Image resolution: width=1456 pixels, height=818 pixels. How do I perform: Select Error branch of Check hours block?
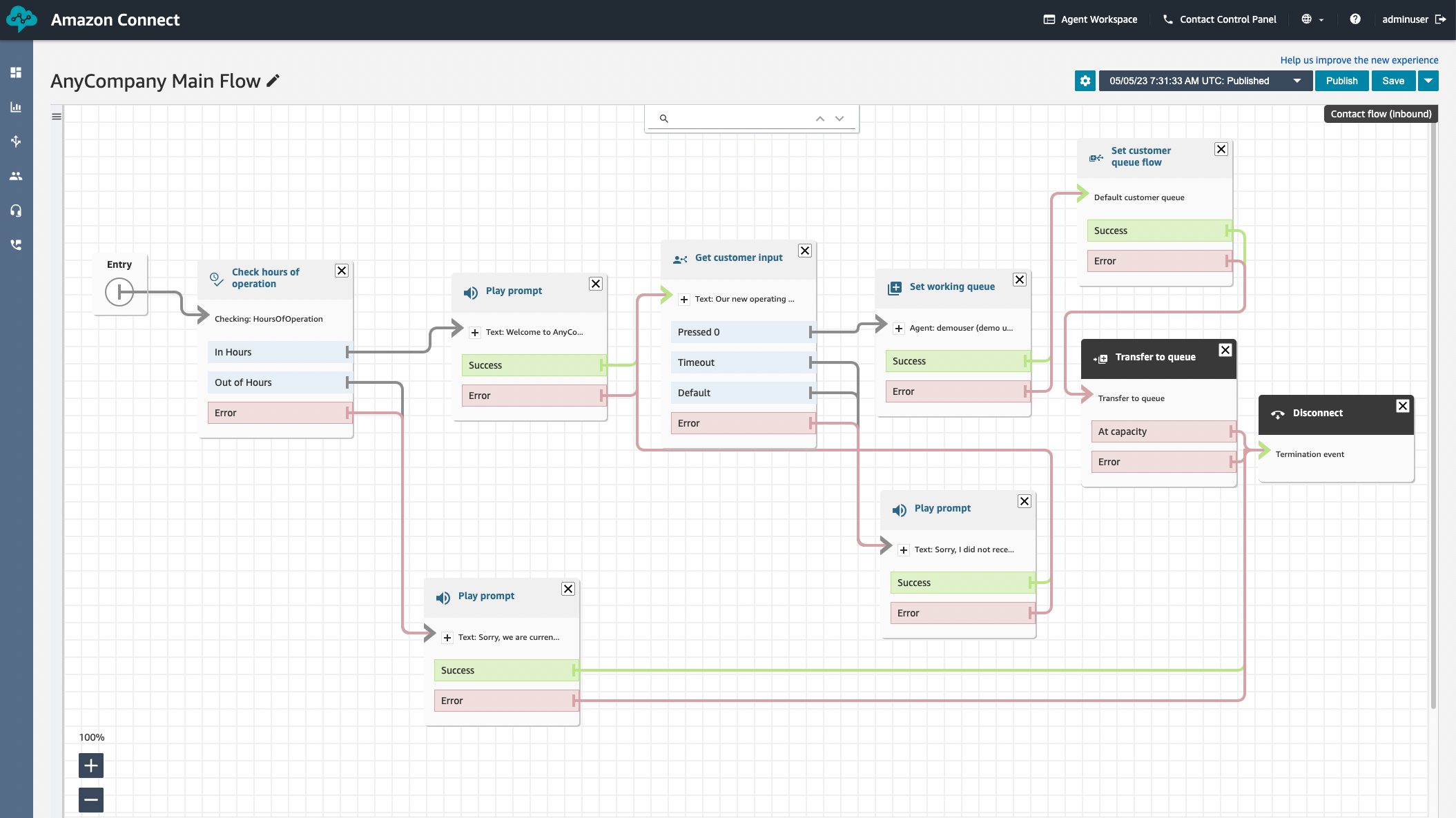coord(280,413)
